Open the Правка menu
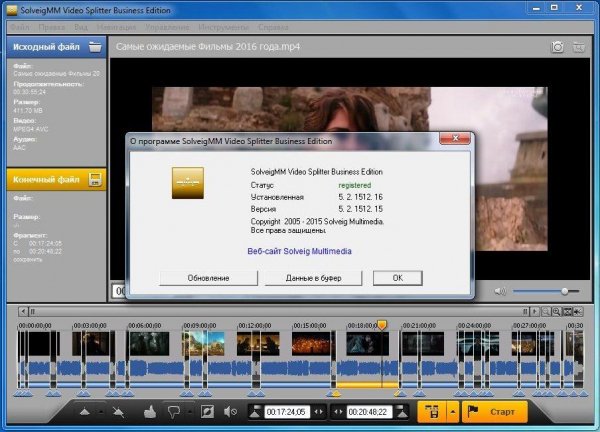 click(x=52, y=28)
